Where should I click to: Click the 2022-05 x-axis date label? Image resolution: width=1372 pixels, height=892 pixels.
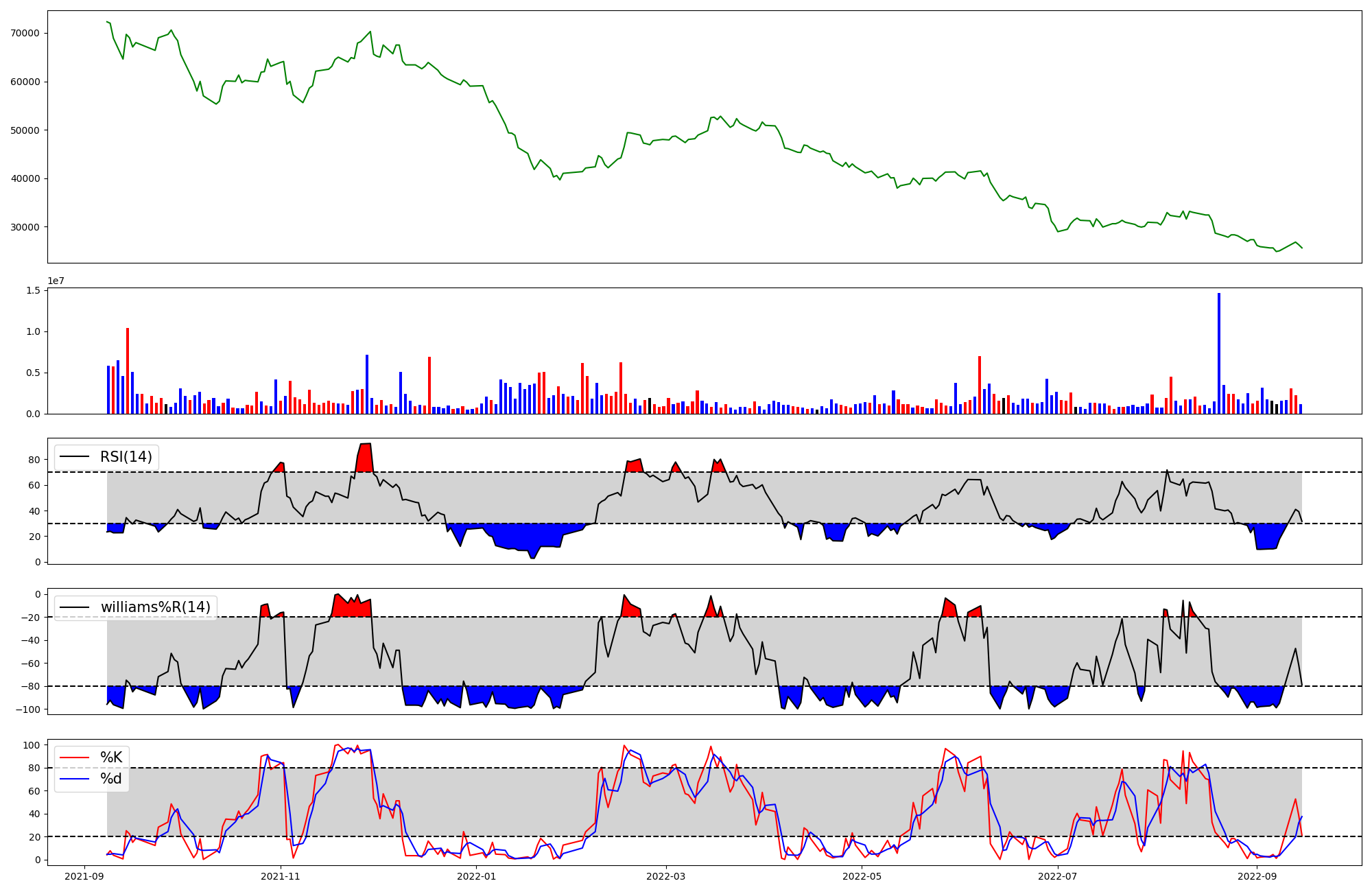[x=862, y=876]
